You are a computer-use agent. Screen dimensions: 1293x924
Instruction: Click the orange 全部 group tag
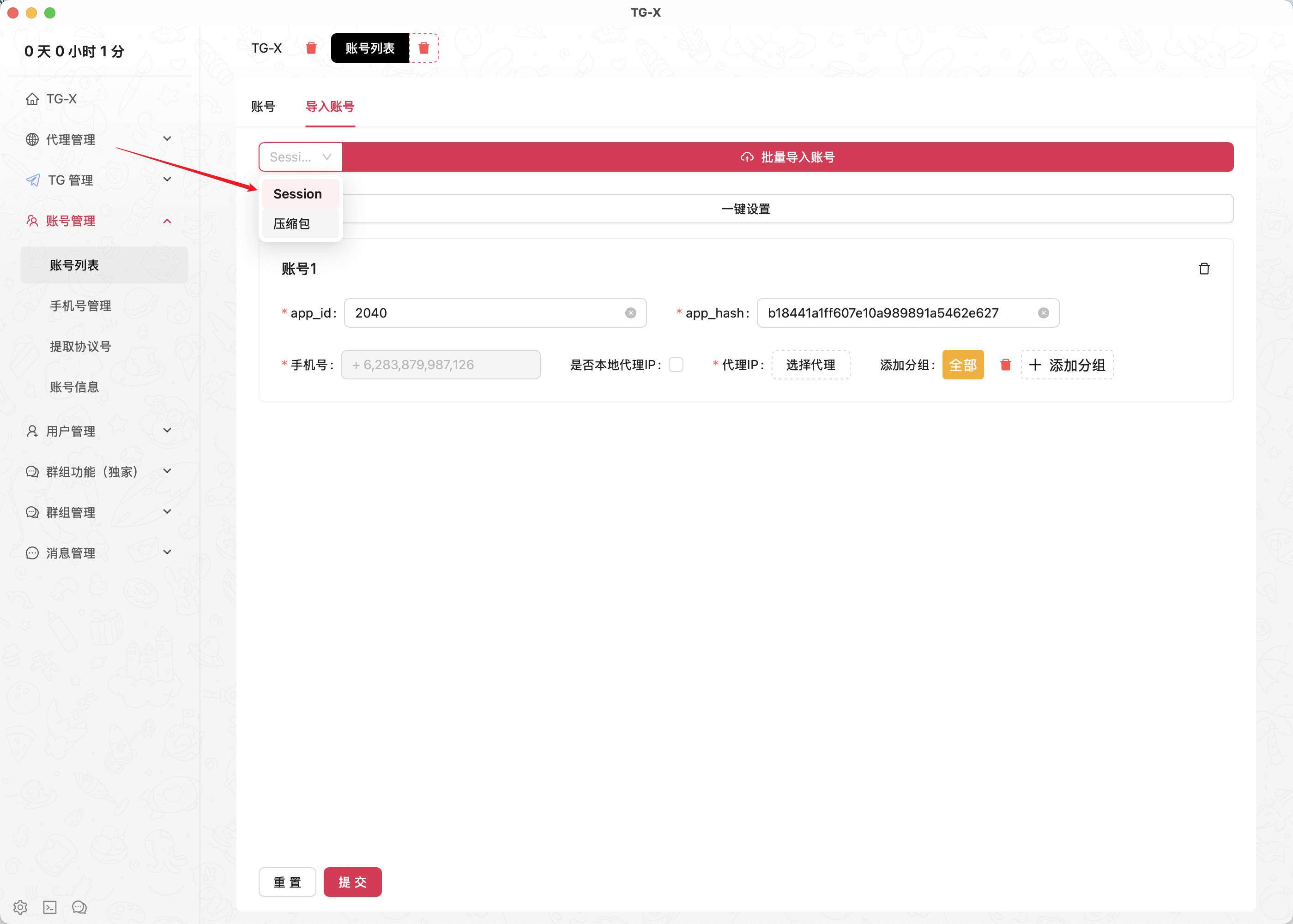[963, 365]
